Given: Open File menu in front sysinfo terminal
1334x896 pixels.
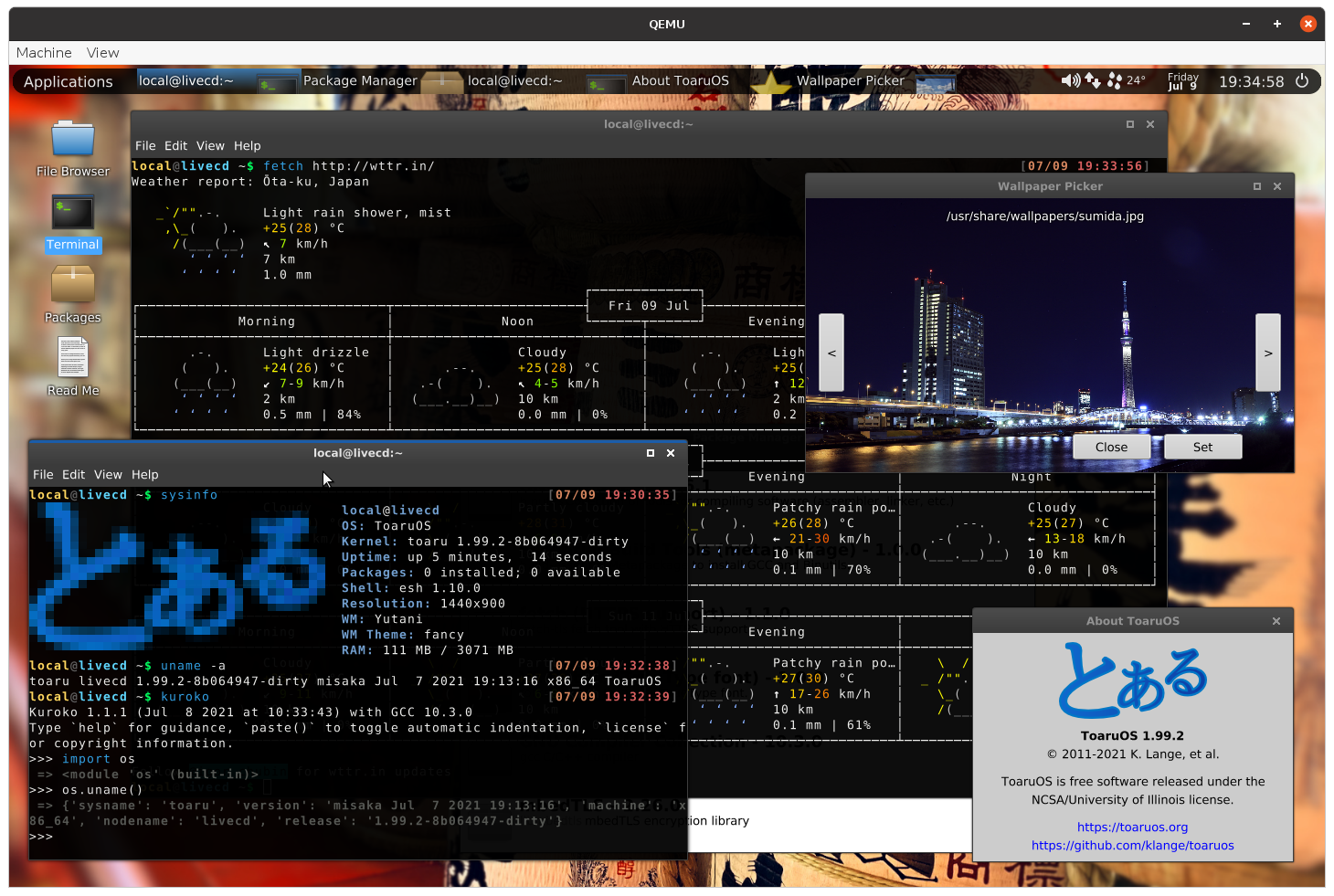Looking at the screenshot, I should tap(43, 475).
